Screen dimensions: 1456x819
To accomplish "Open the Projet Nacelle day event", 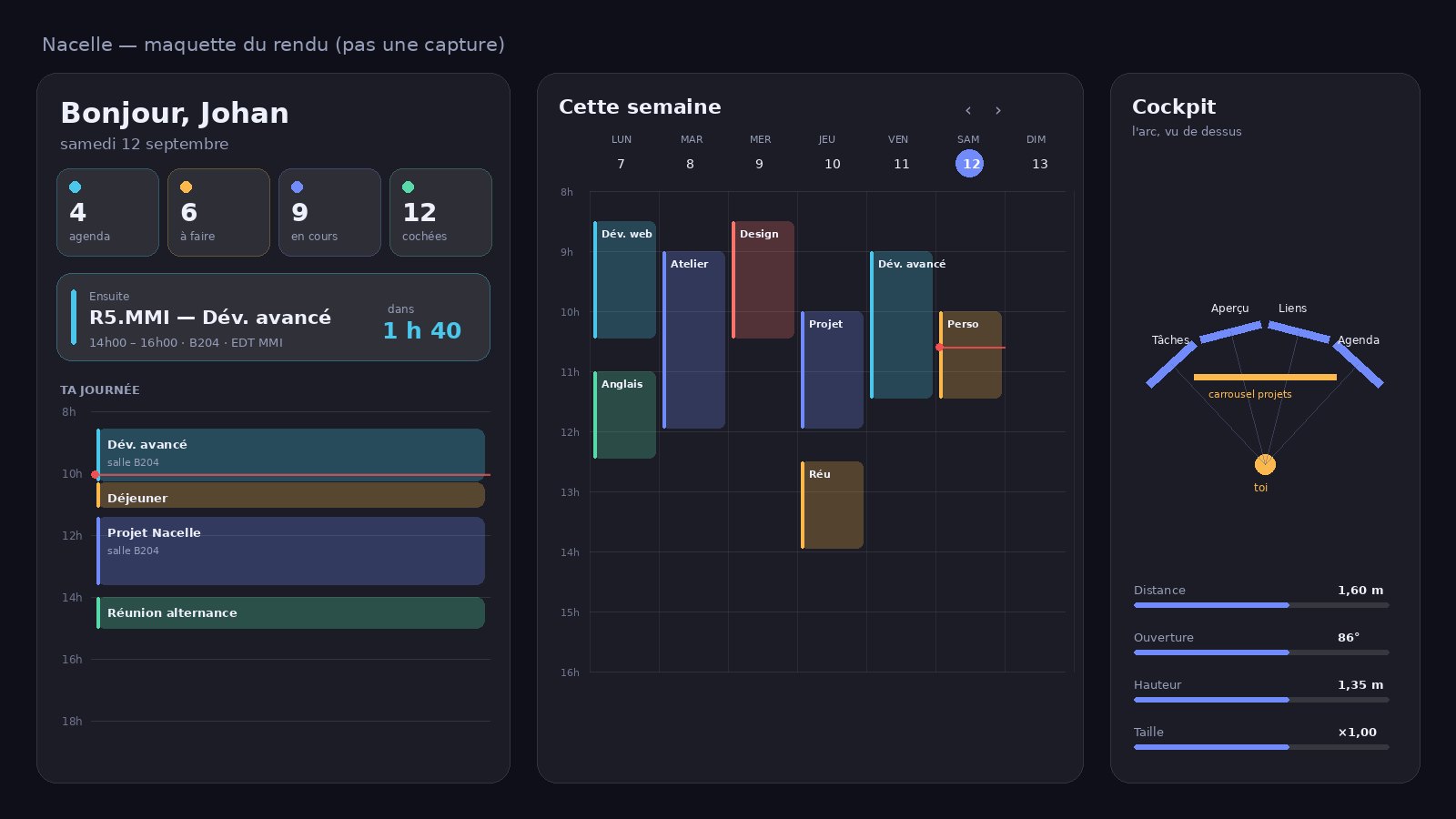I will 290,551.
